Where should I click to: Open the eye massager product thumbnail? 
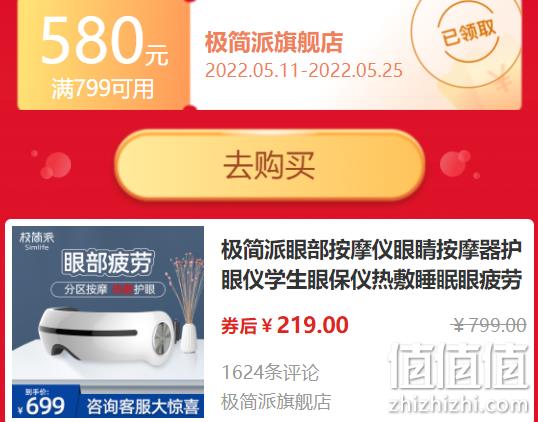pyautogui.click(x=108, y=322)
